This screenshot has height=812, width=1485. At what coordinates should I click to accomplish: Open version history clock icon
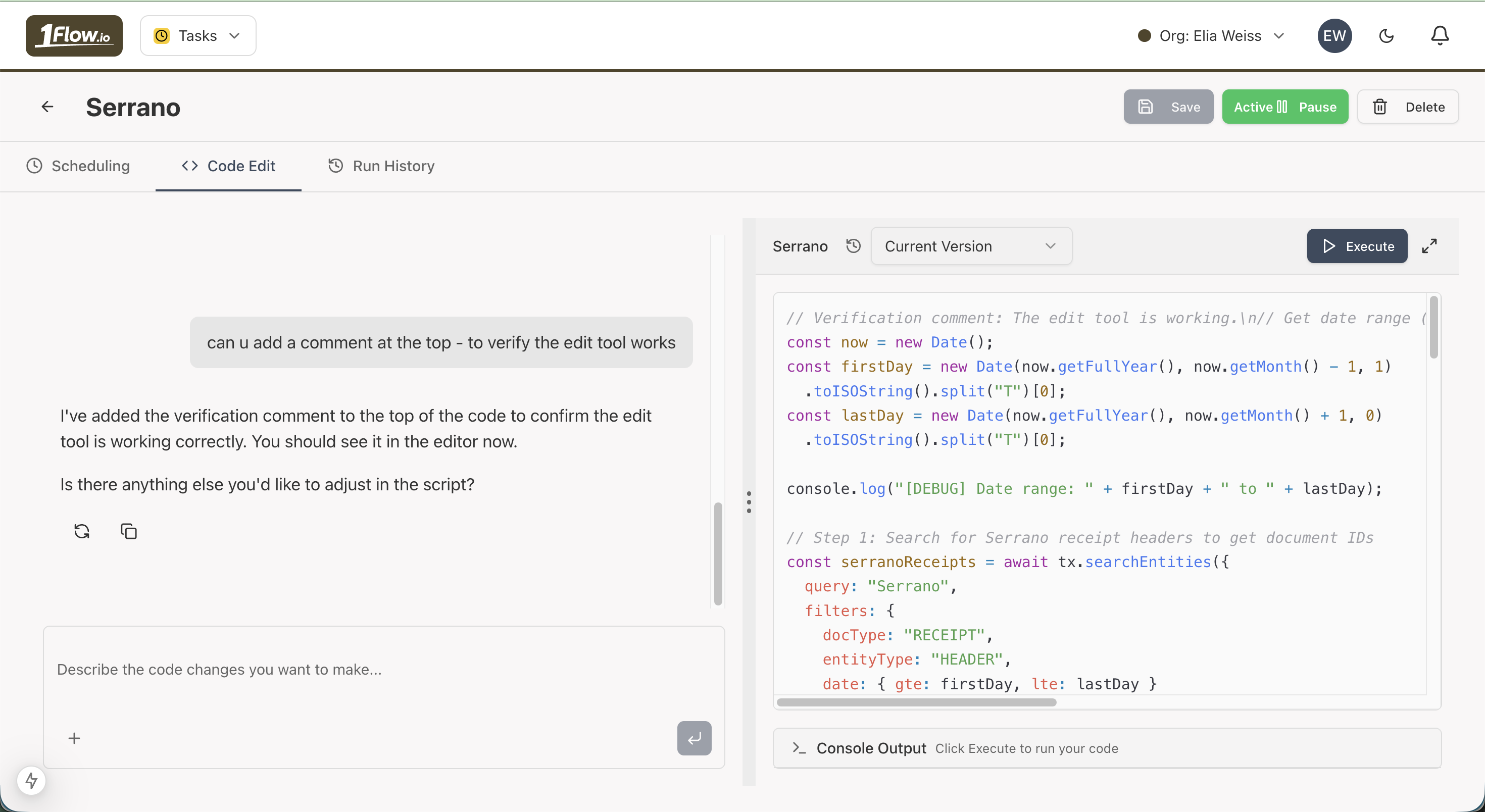tap(853, 246)
